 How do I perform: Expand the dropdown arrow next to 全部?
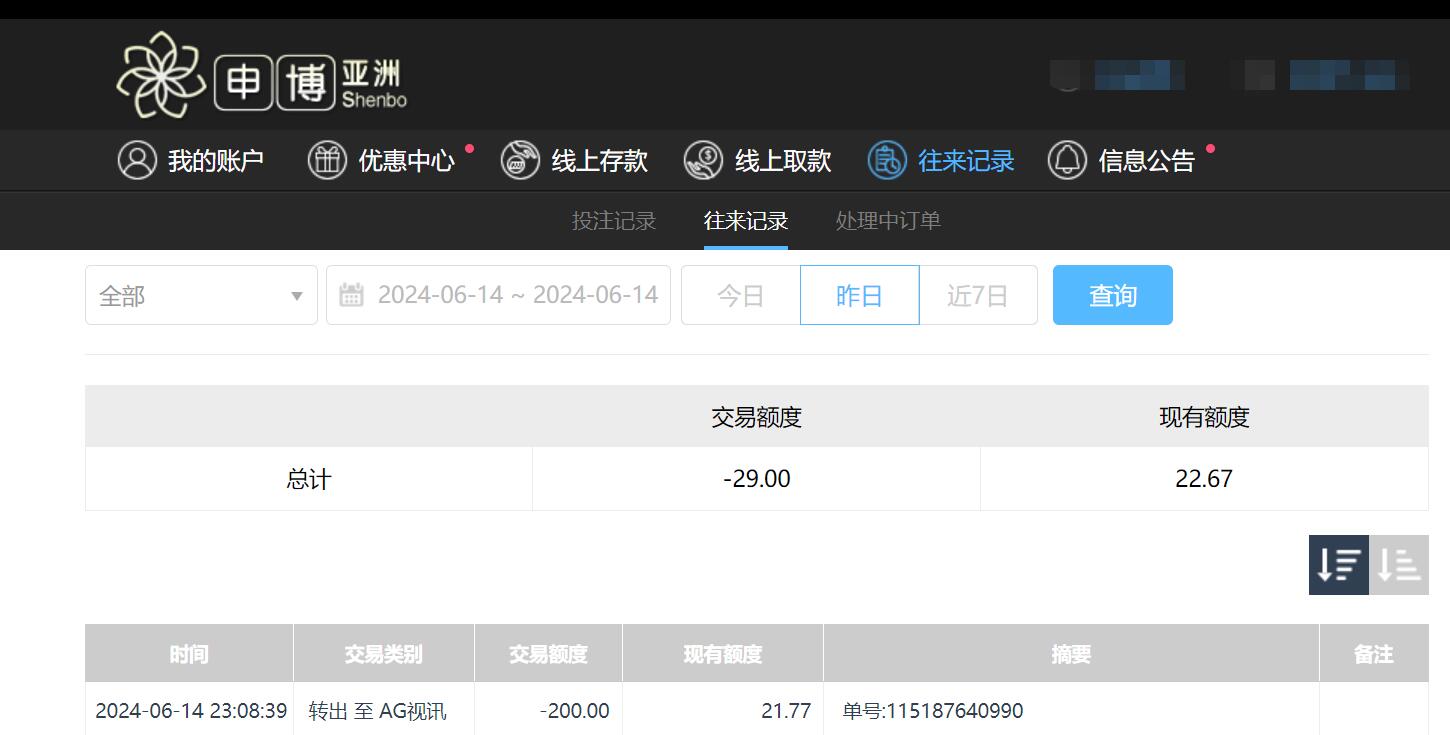296,294
